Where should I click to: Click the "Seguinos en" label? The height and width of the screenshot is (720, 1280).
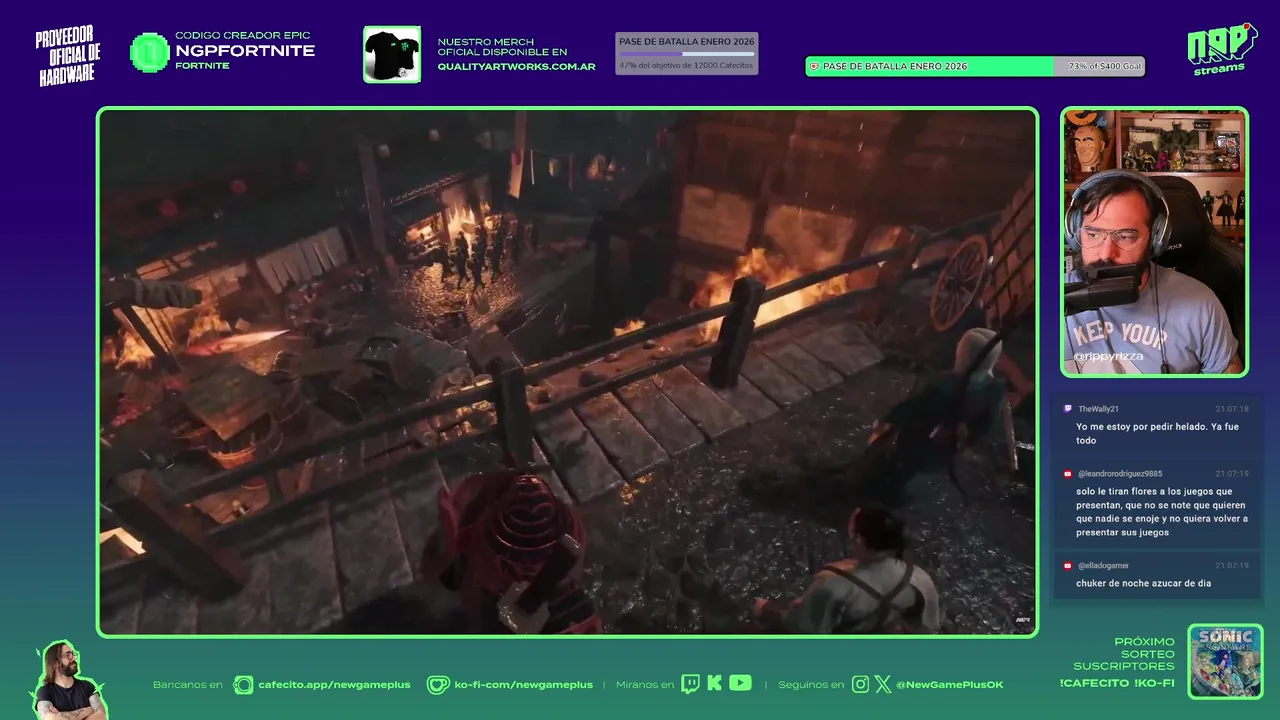pos(811,685)
